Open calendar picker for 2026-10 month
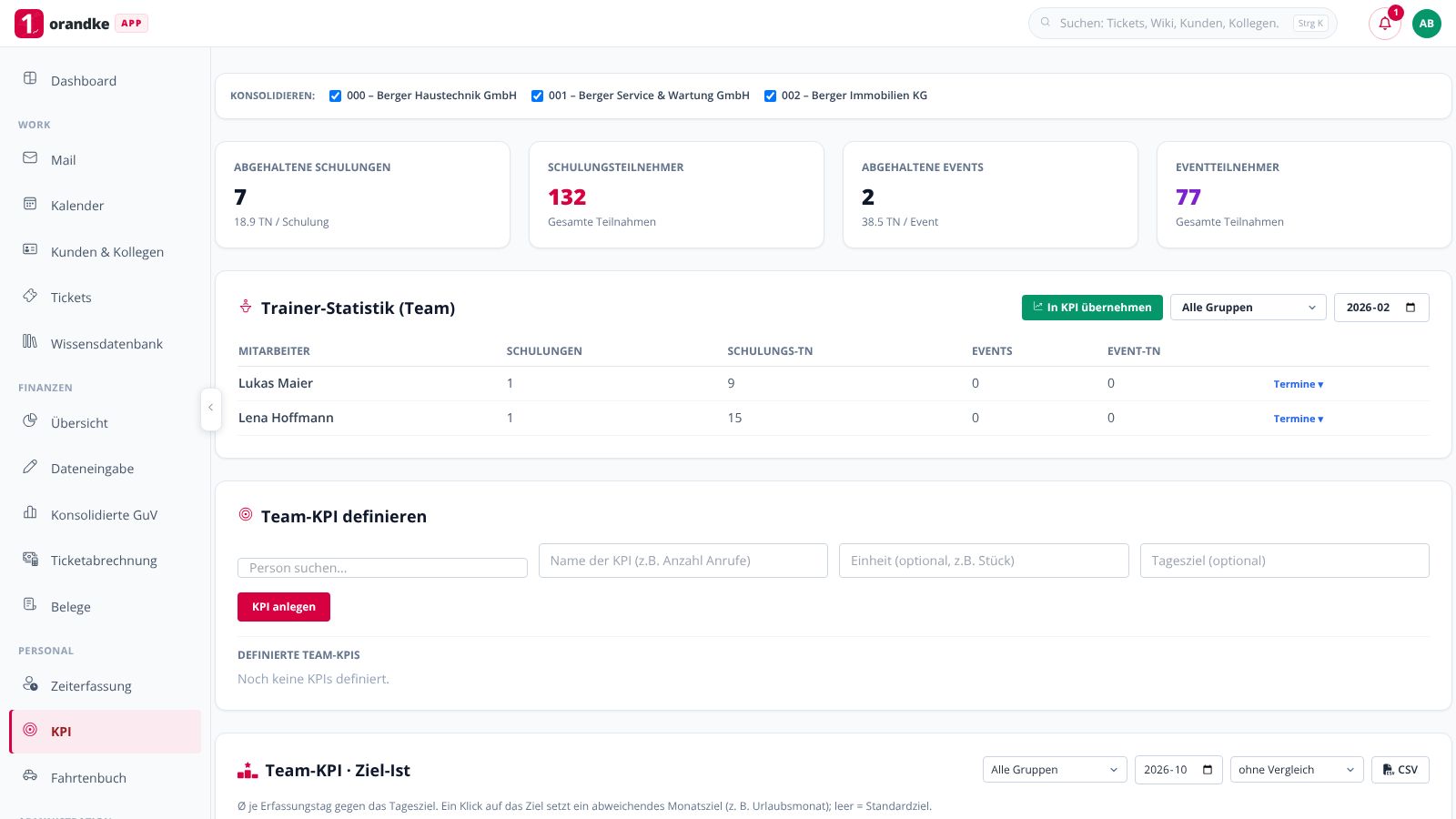Image resolution: width=1456 pixels, height=819 pixels. pos(1208,770)
